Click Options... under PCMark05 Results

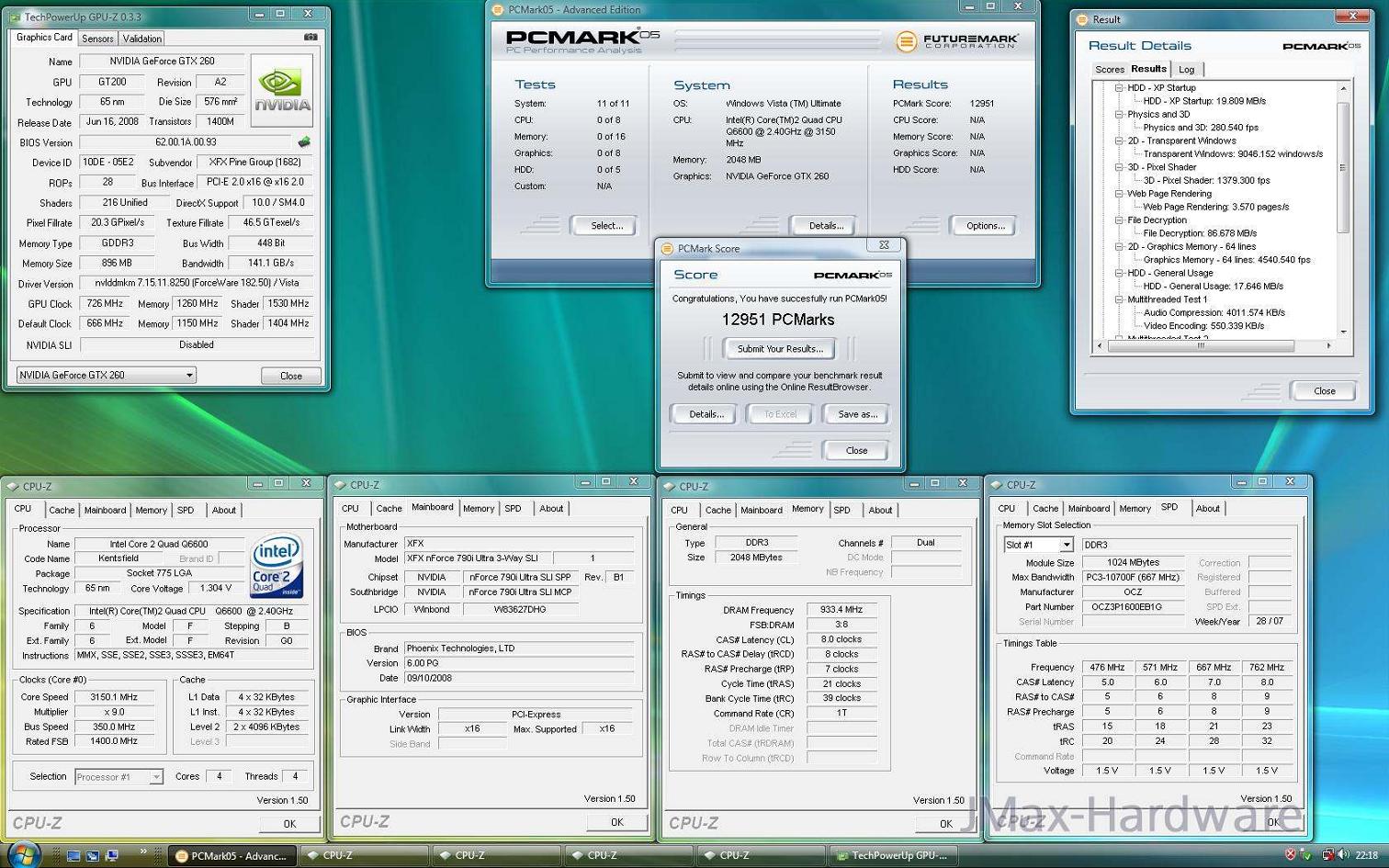(x=986, y=225)
